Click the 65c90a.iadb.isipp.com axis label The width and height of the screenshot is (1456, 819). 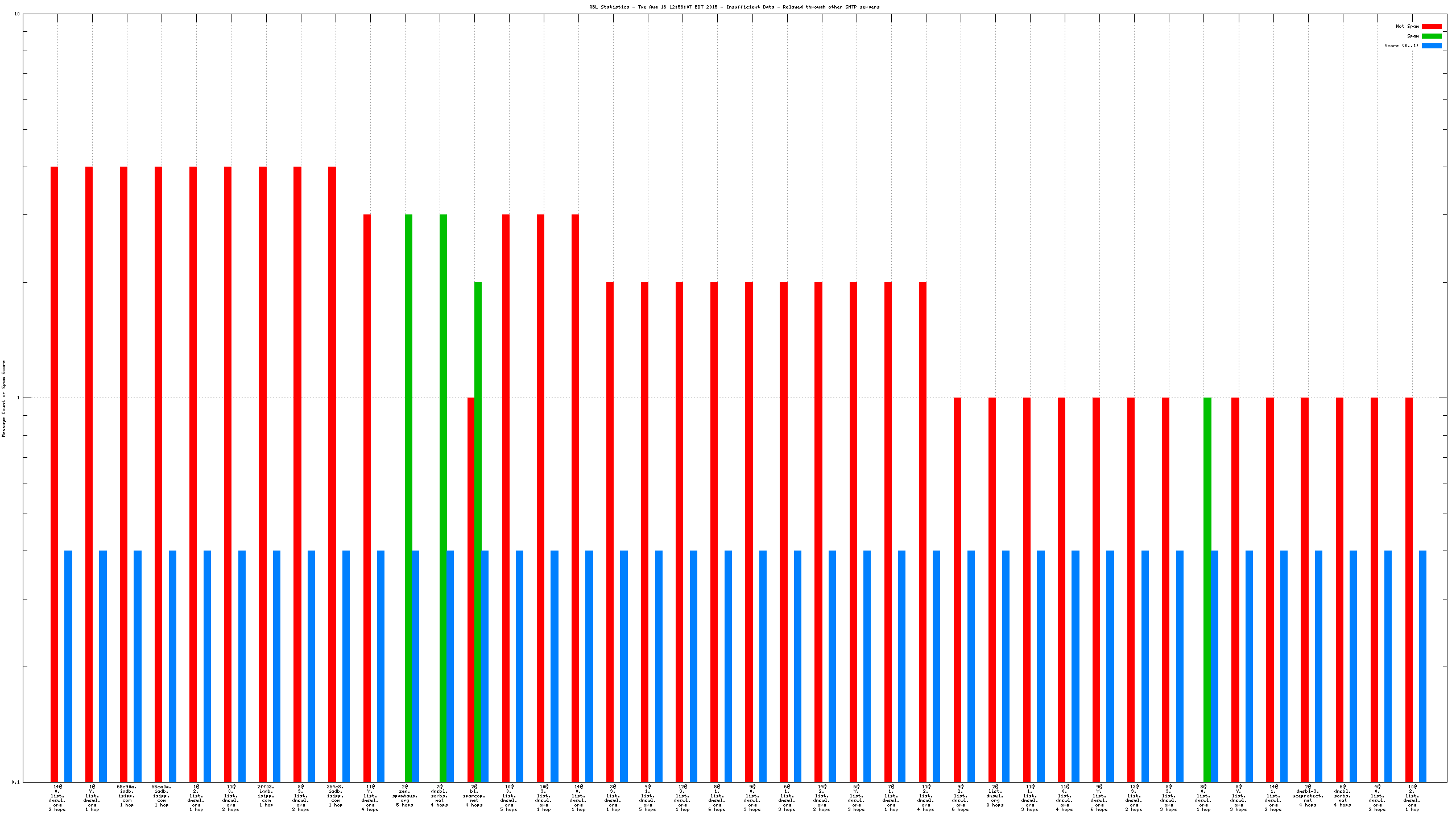127,796
